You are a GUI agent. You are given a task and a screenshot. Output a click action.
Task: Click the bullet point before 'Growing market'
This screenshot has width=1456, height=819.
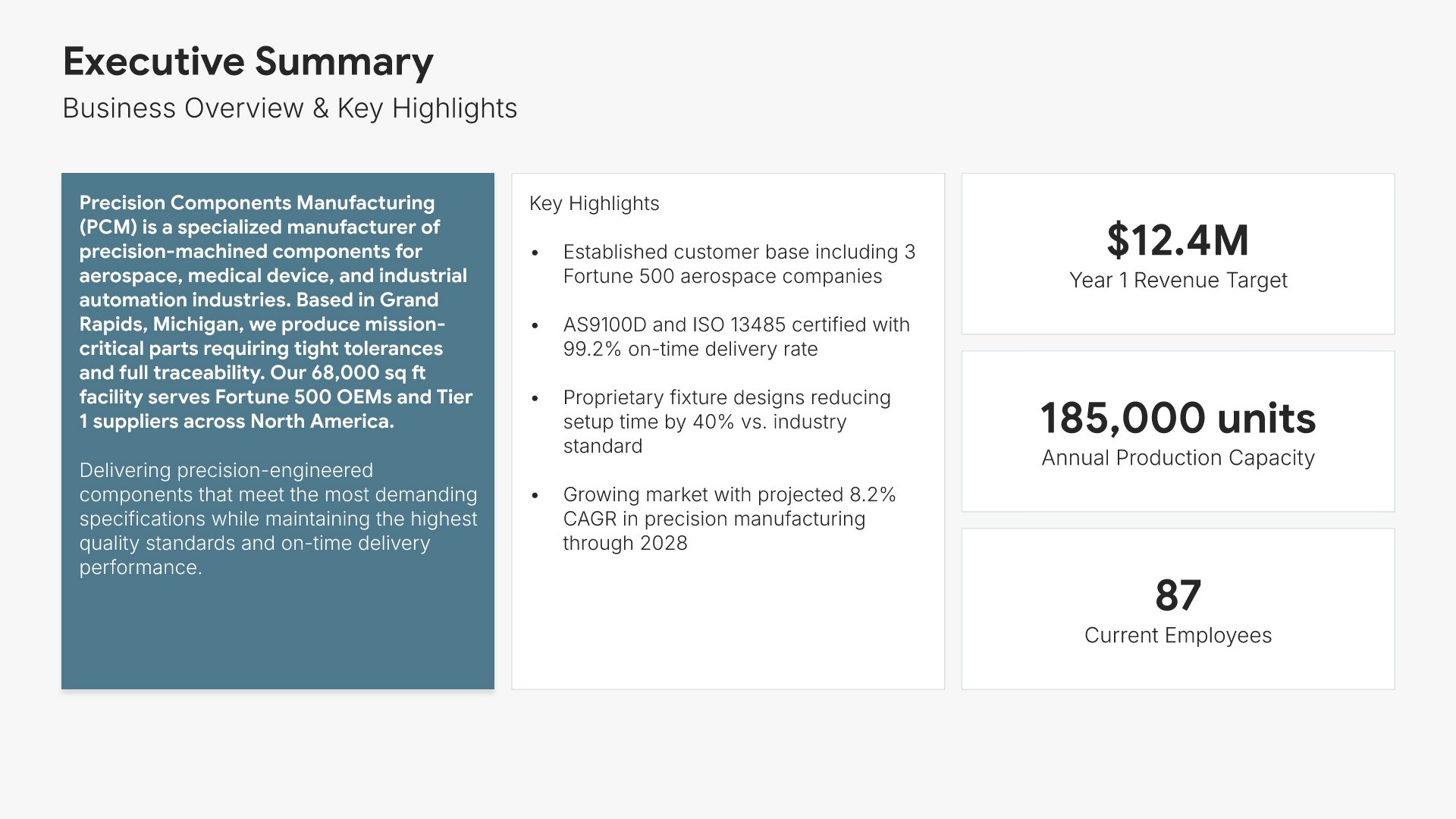[x=535, y=495]
